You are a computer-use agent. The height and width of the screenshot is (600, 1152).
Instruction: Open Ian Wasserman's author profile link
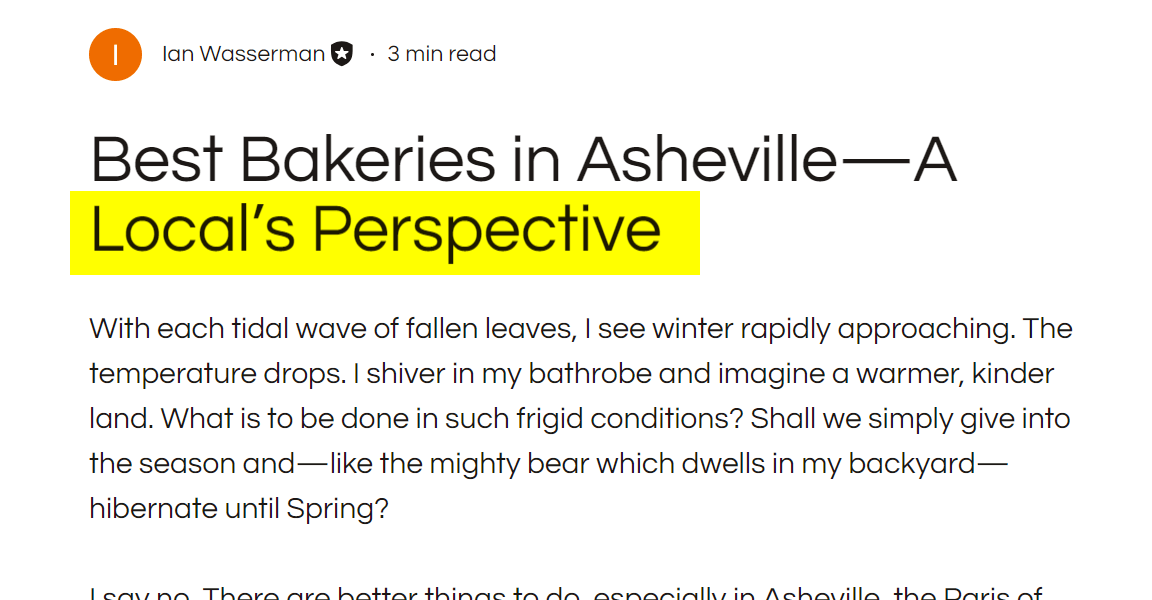243,54
